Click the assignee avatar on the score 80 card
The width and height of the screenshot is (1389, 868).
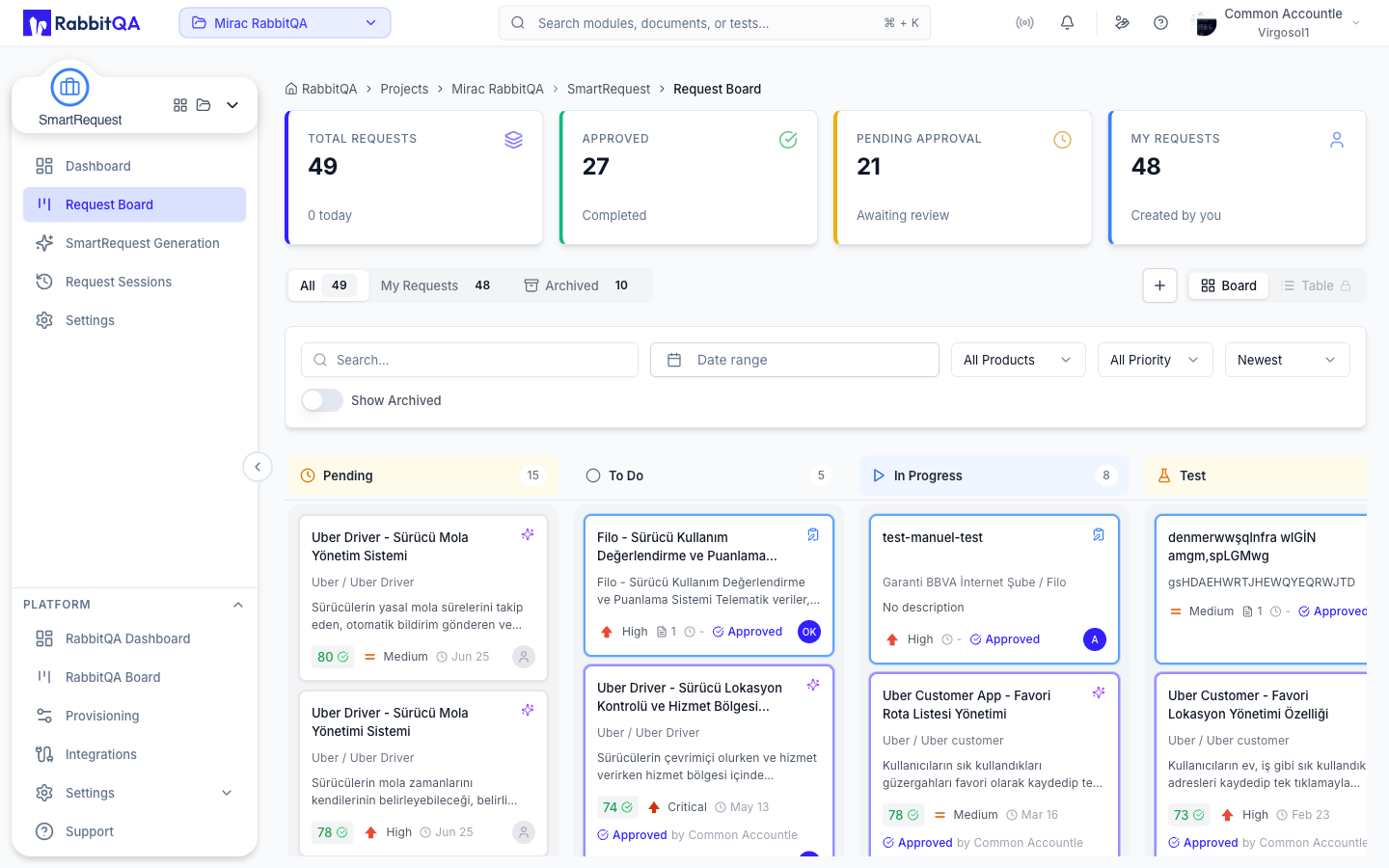click(524, 657)
